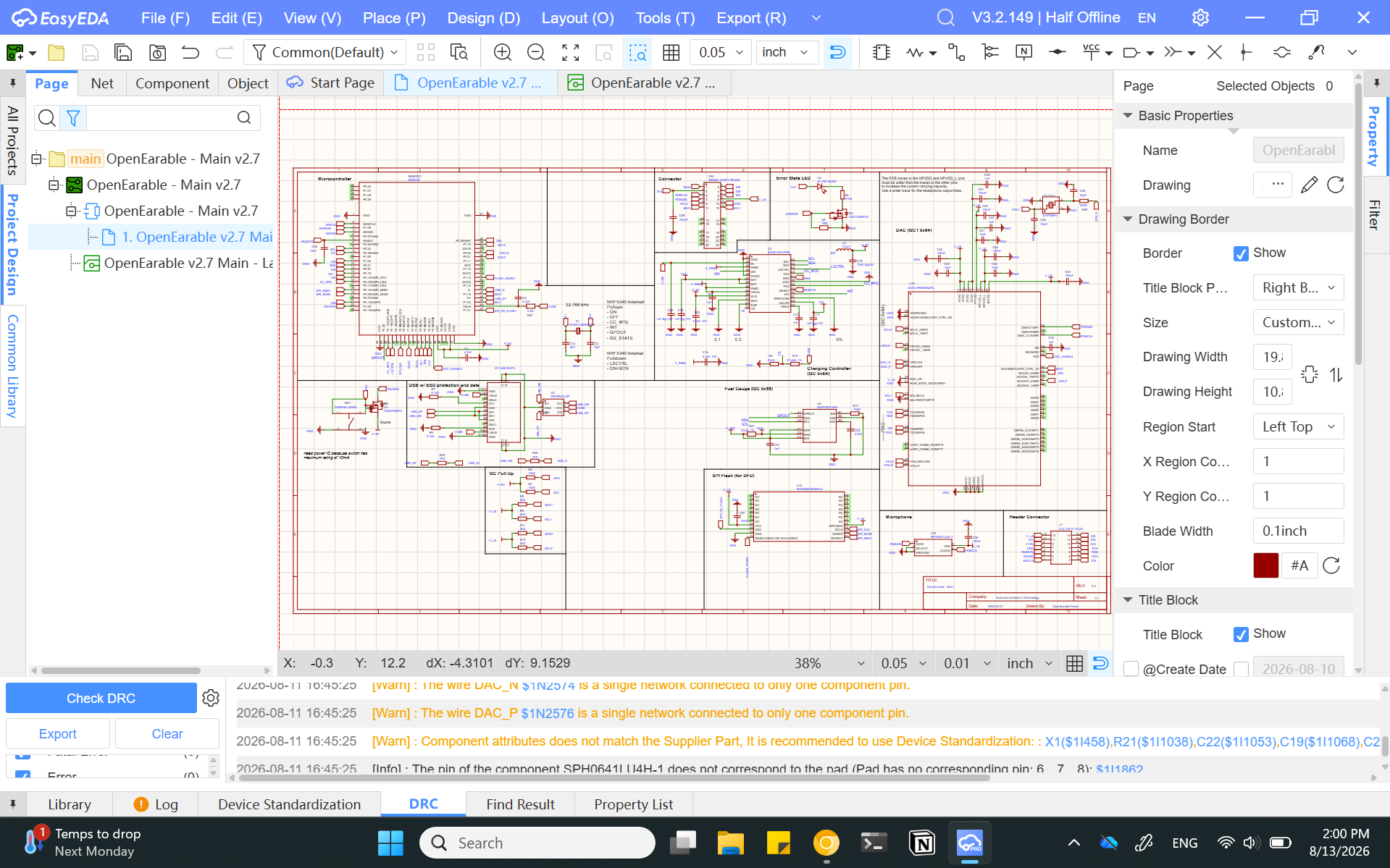Open the Region Start Left Top dropdown

1298,426
